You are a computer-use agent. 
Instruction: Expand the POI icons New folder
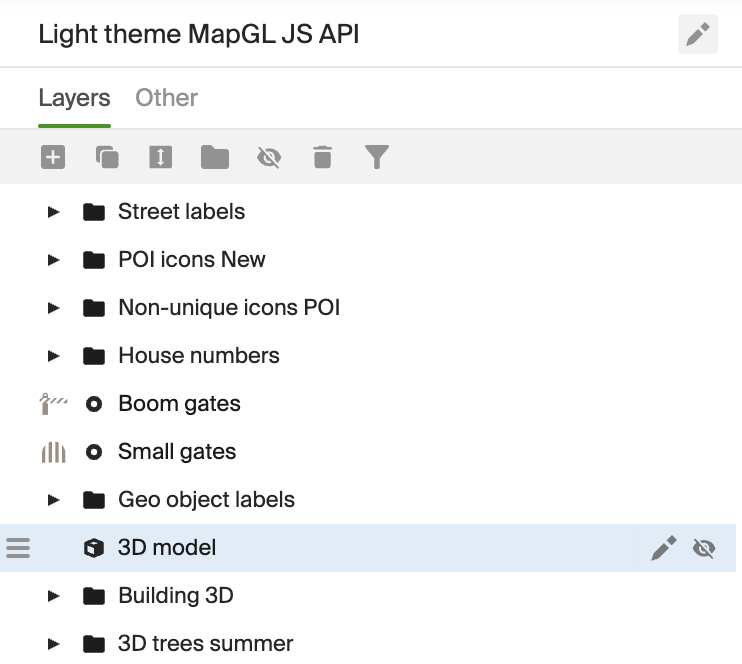coord(54,260)
